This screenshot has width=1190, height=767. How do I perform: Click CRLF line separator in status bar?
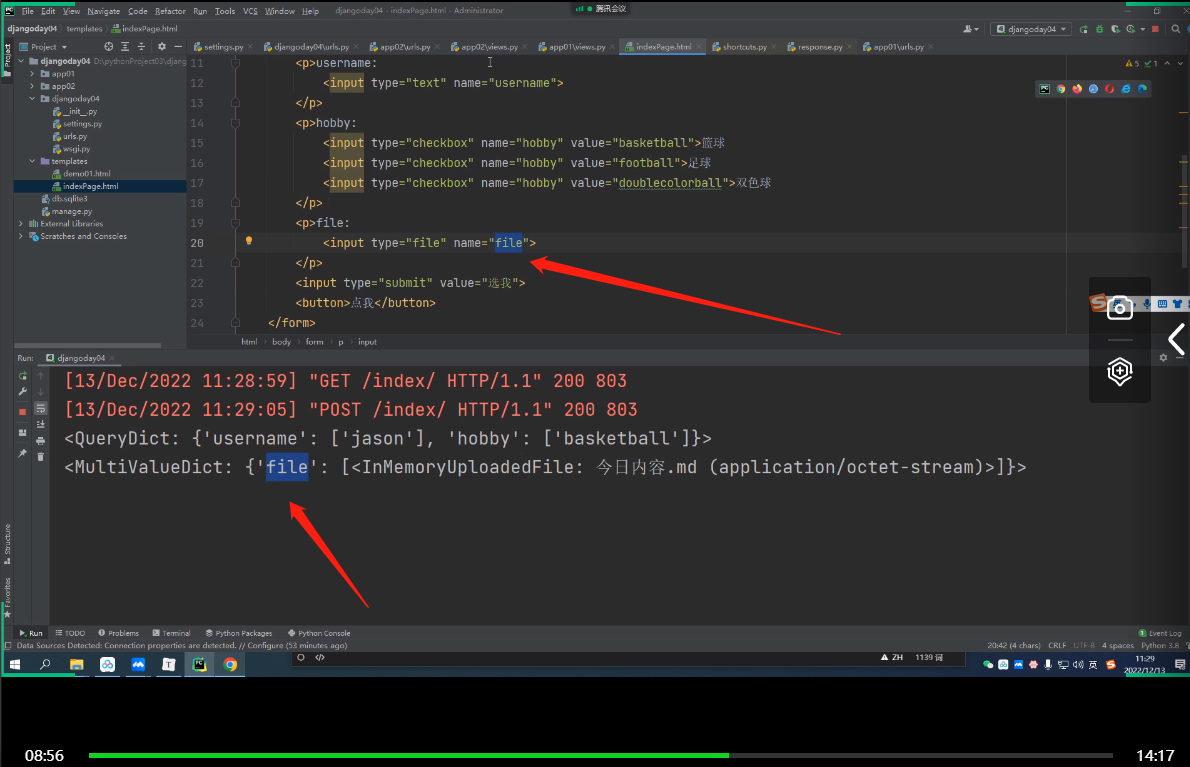[1057, 646]
